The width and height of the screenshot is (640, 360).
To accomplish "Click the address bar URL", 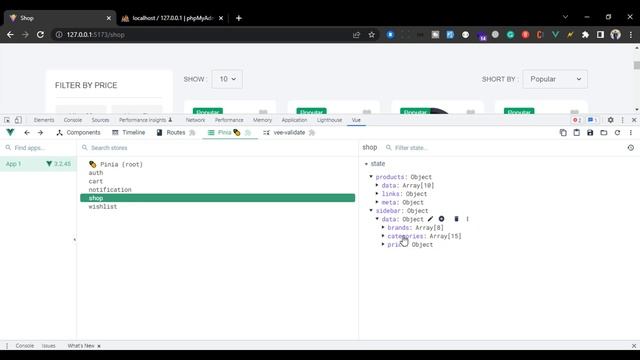I will [96, 35].
